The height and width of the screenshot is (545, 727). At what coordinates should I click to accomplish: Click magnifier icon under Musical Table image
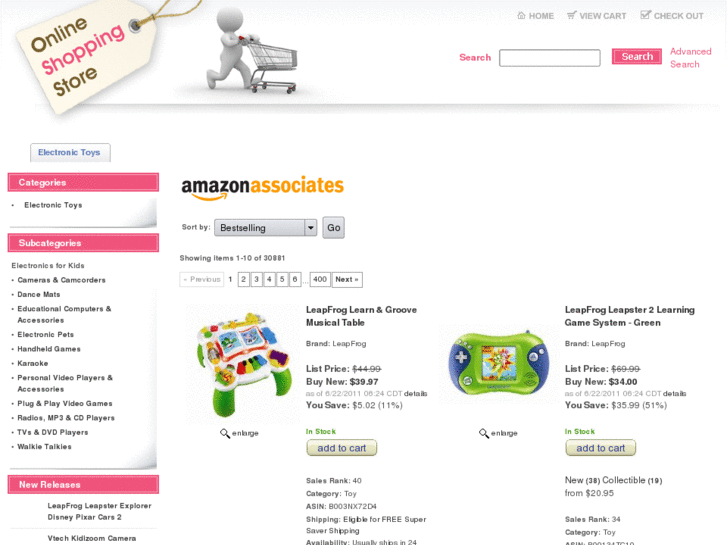[x=225, y=433]
